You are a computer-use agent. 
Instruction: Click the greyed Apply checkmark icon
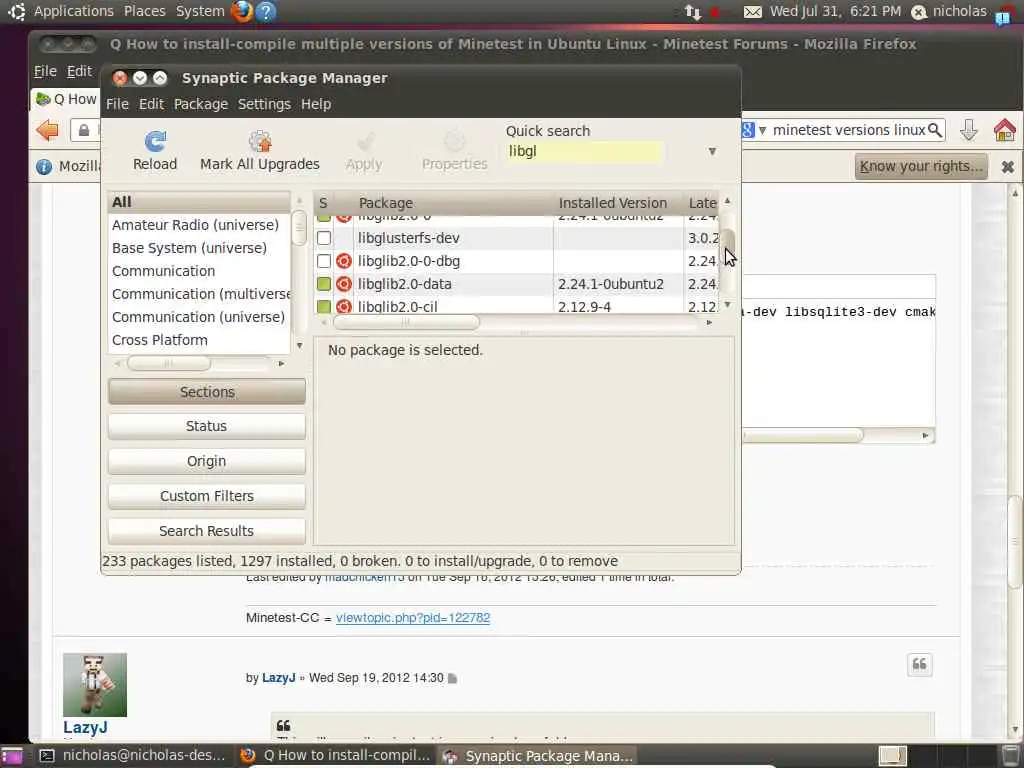tap(364, 142)
